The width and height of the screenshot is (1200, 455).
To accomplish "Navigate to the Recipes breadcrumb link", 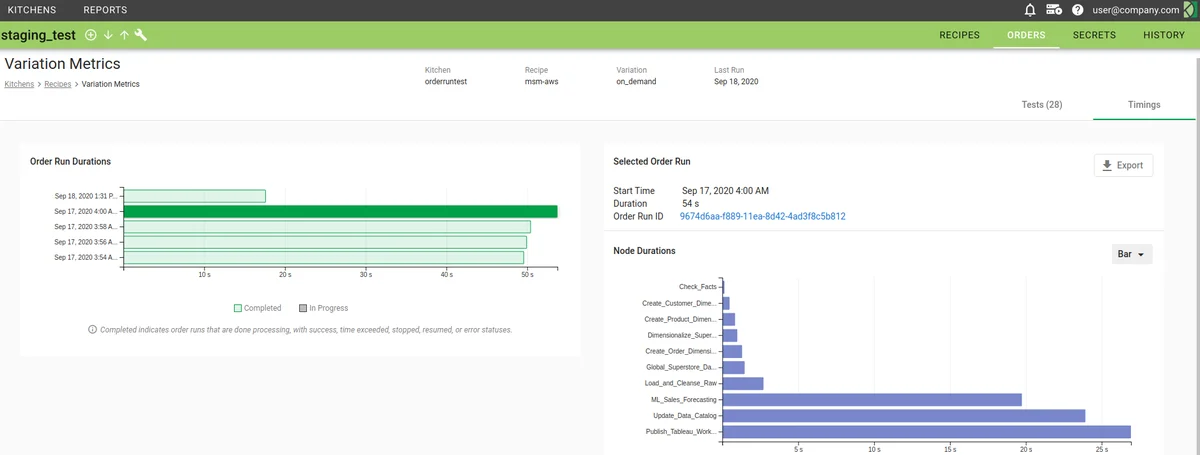I will [57, 84].
